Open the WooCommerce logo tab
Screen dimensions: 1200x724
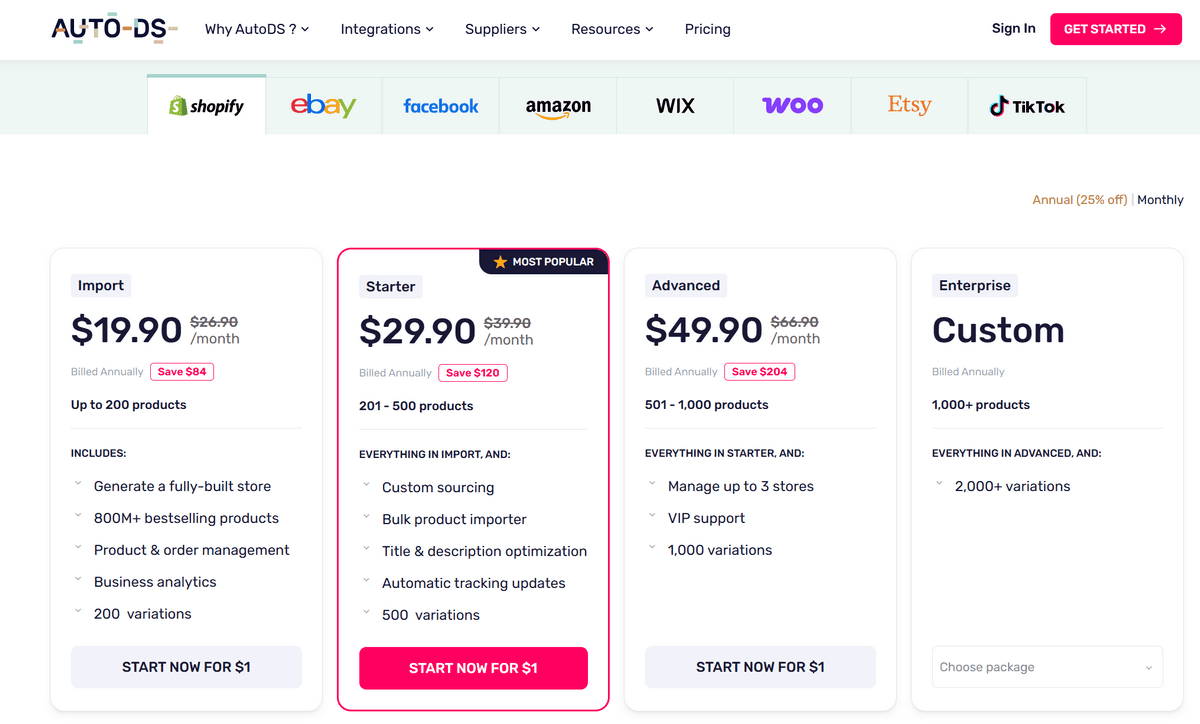click(x=792, y=106)
